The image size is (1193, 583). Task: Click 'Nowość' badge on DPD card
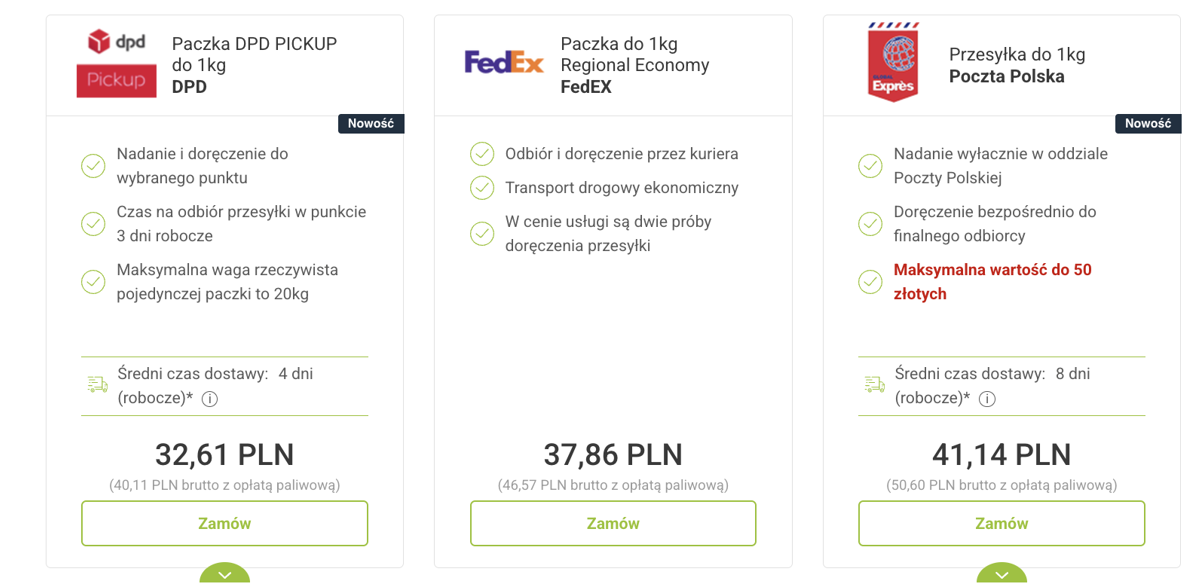point(370,124)
